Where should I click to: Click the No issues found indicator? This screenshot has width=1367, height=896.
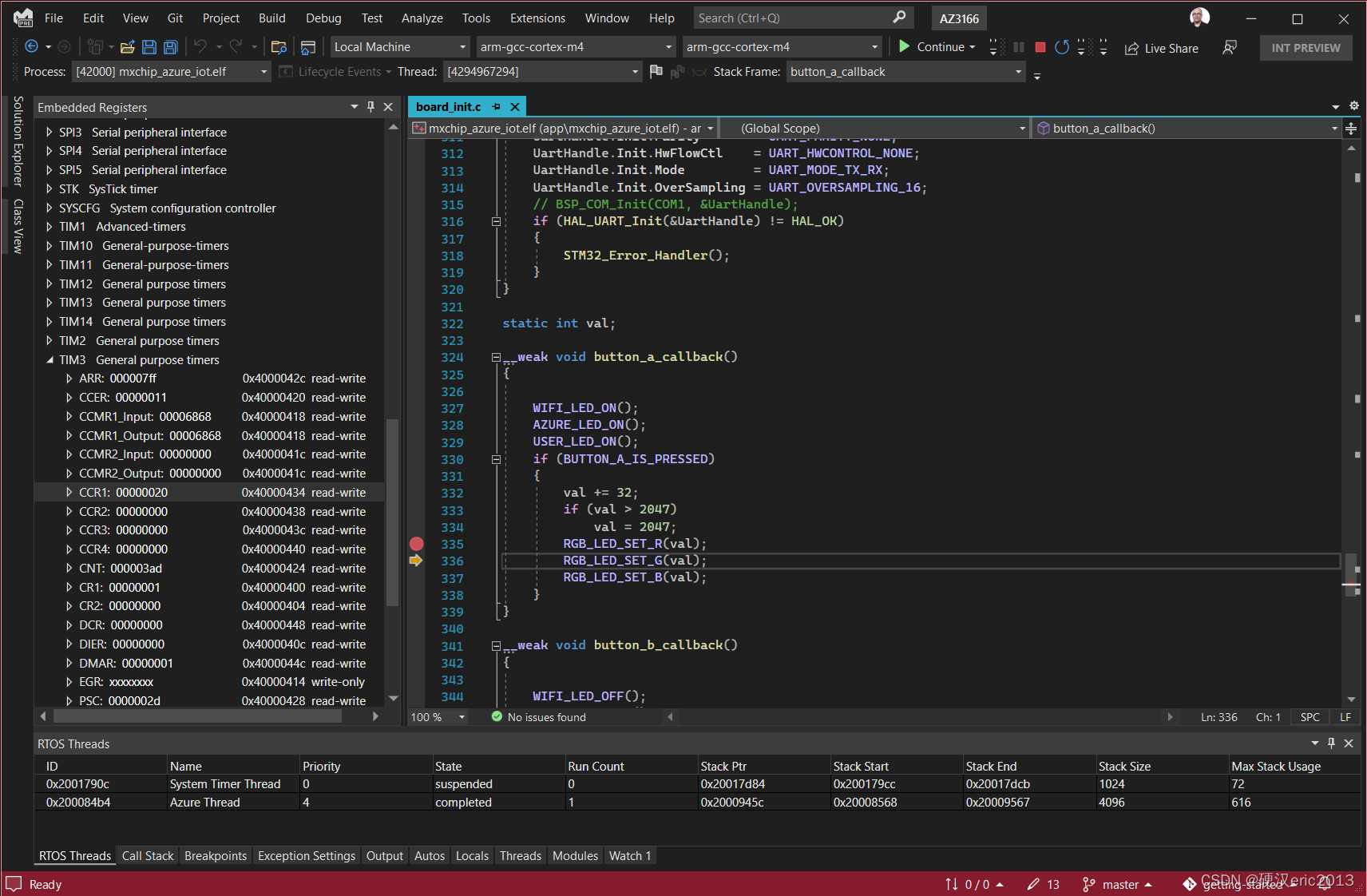[539, 717]
